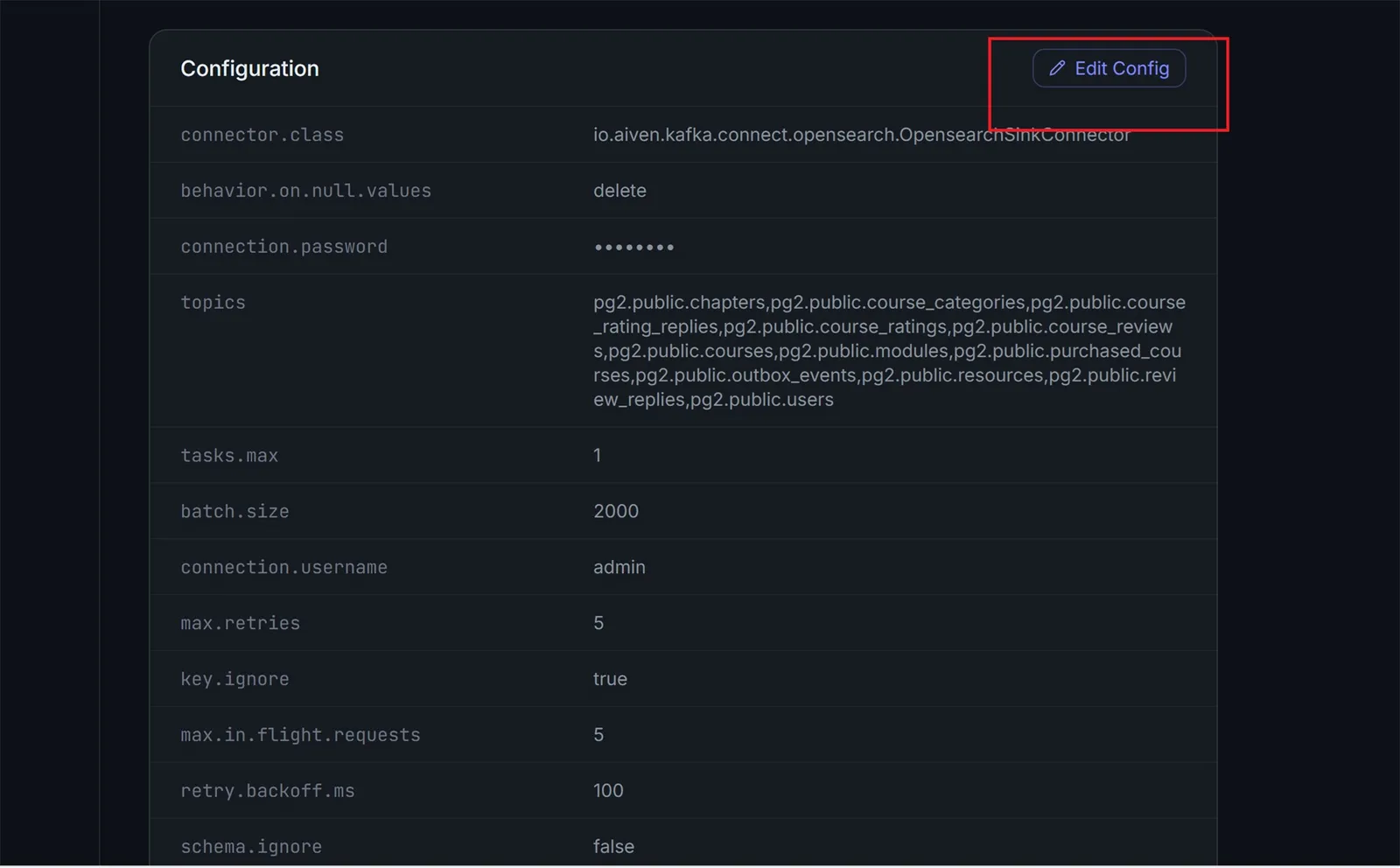Screen dimensions: 1400x868
Task: Click the pencil icon in Edit Config
Action: coord(1057,68)
